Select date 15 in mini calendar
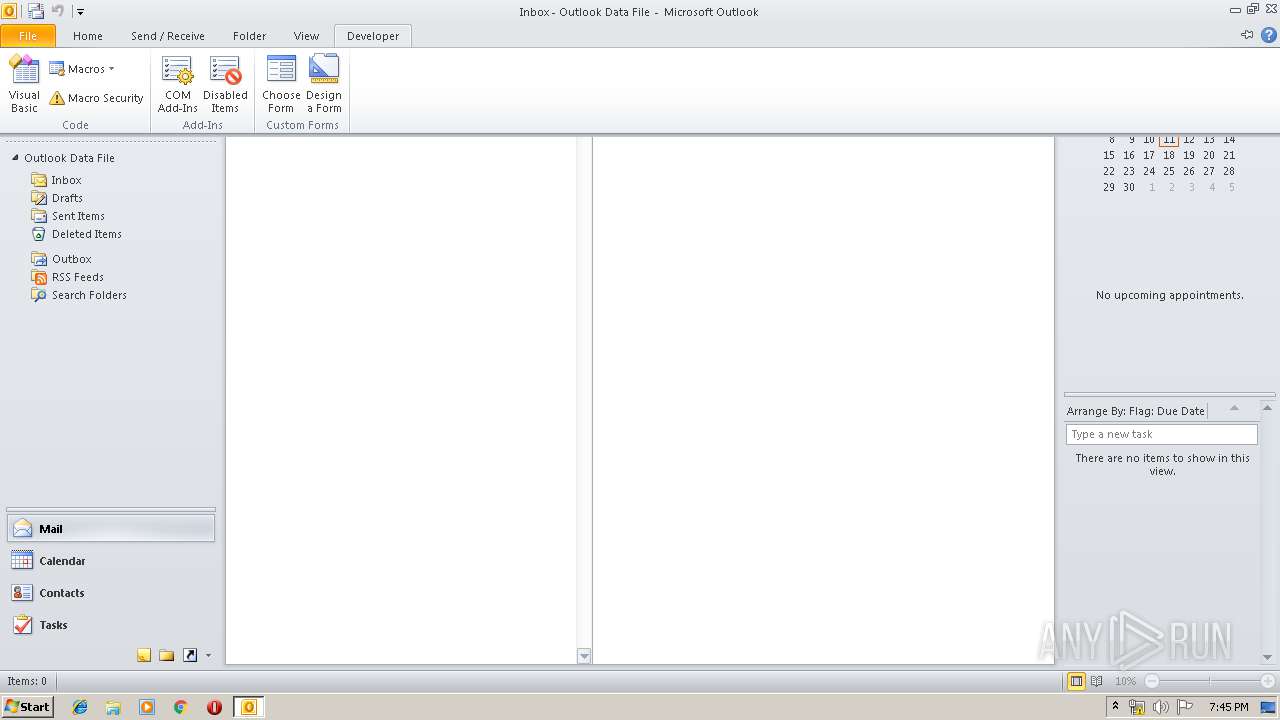The width and height of the screenshot is (1280, 720). pyautogui.click(x=1108, y=155)
